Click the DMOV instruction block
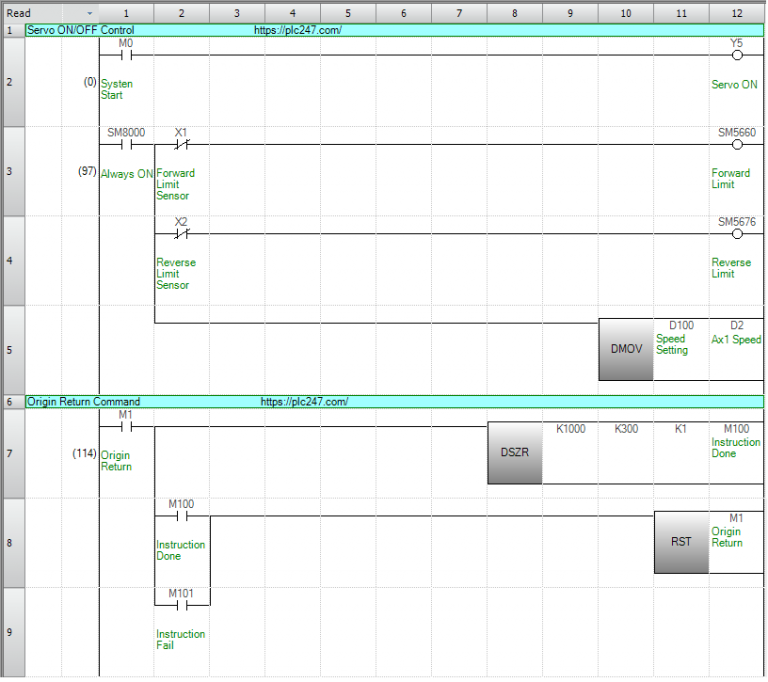 tap(626, 349)
